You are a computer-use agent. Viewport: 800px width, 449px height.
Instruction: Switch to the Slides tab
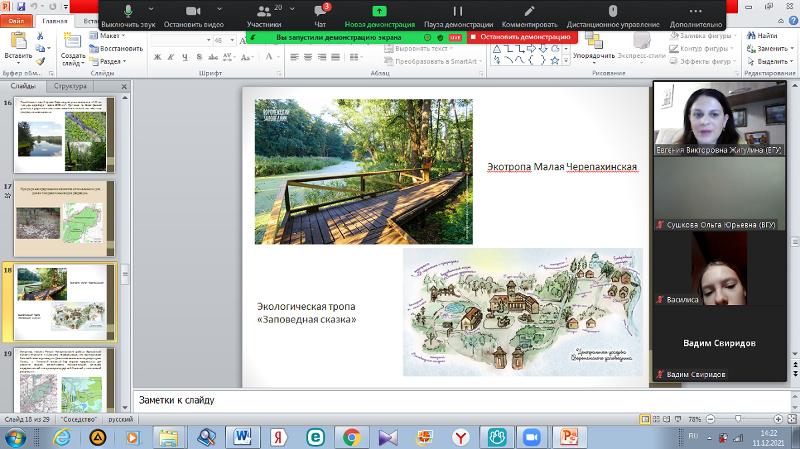point(23,87)
